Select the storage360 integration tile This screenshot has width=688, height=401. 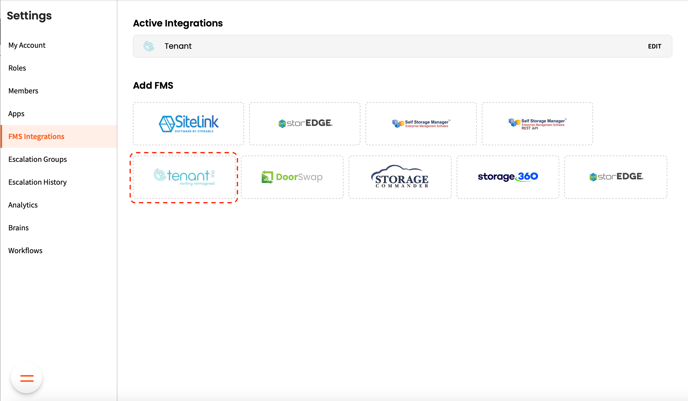click(x=508, y=177)
